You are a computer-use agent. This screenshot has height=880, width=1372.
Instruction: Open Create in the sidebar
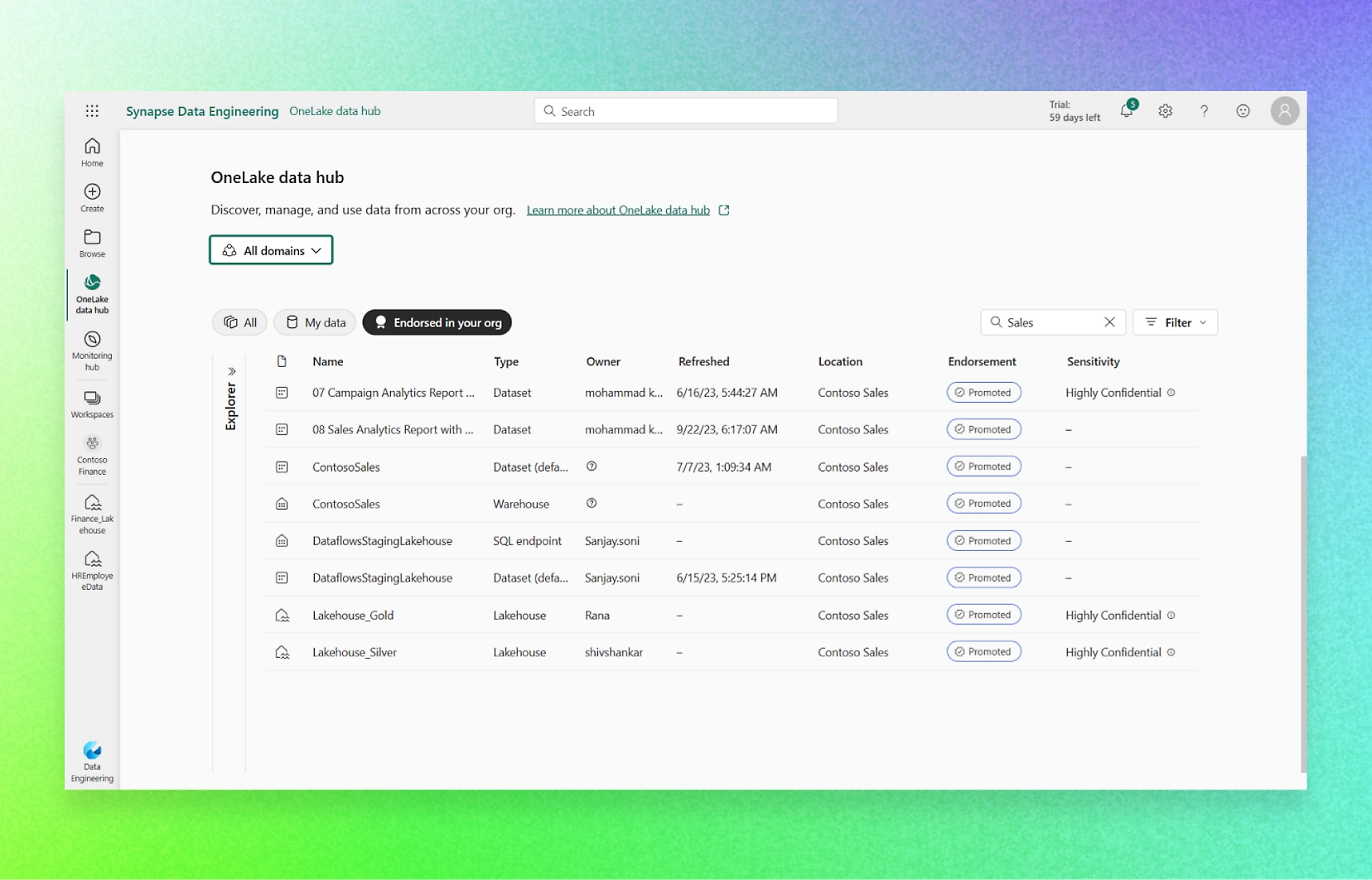pyautogui.click(x=92, y=198)
